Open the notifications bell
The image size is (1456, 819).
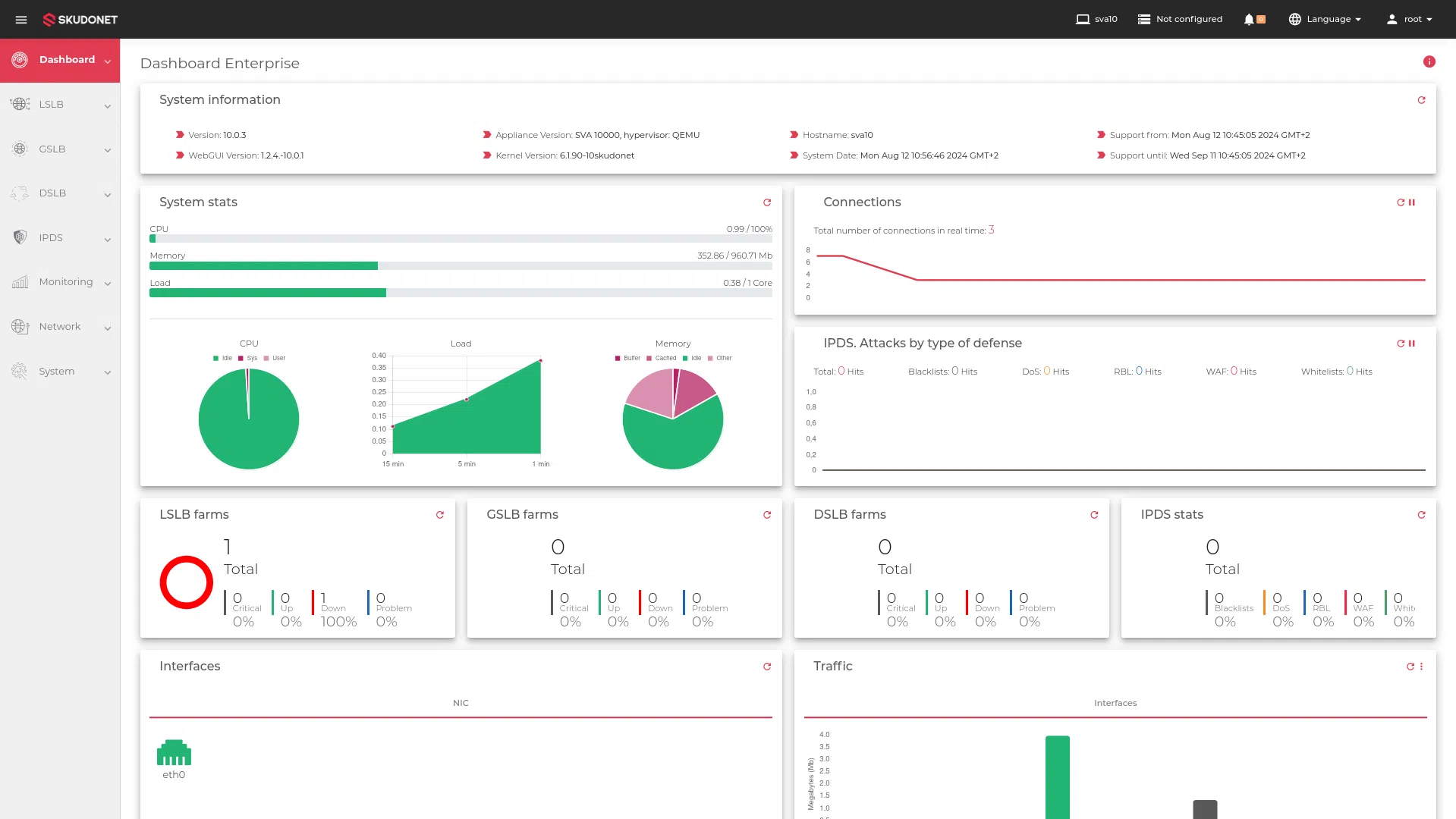pos(1249,20)
